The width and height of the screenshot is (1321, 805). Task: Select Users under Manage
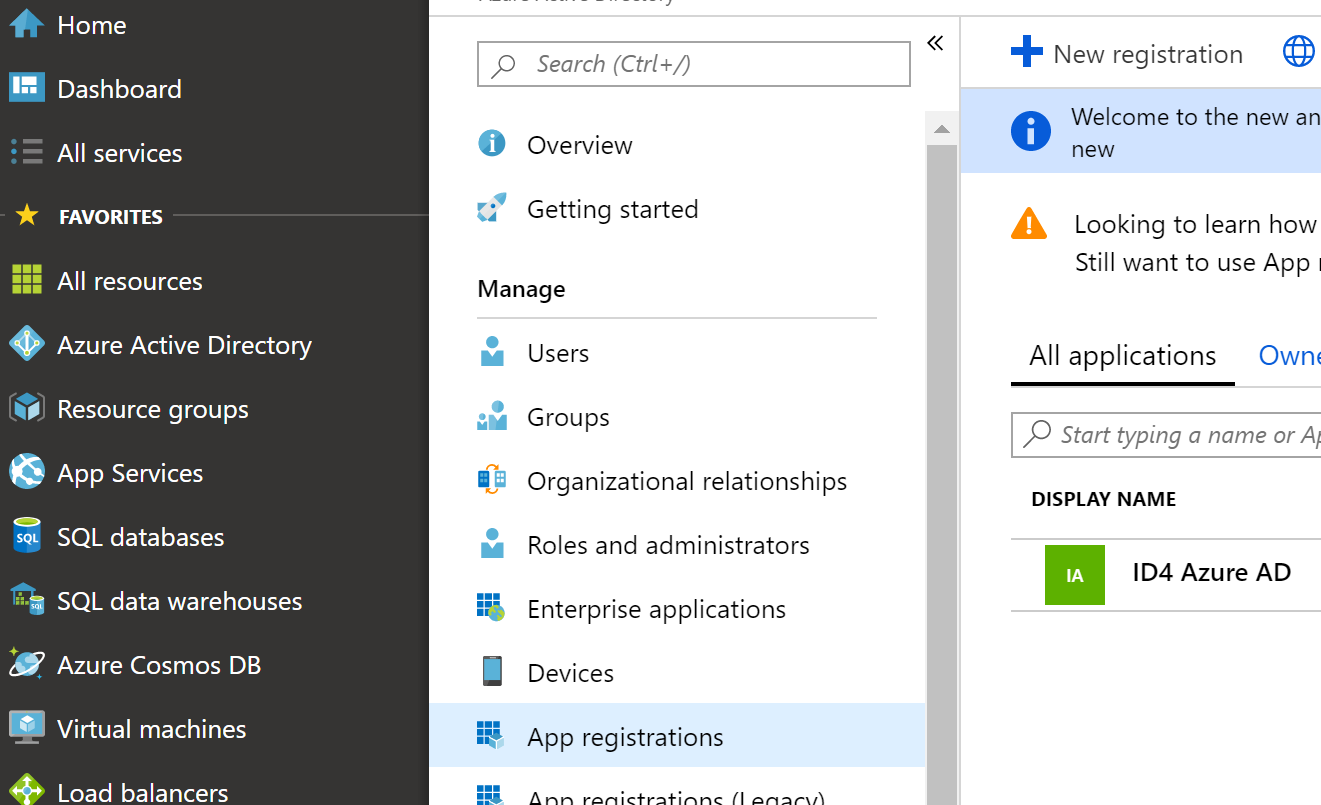click(557, 352)
